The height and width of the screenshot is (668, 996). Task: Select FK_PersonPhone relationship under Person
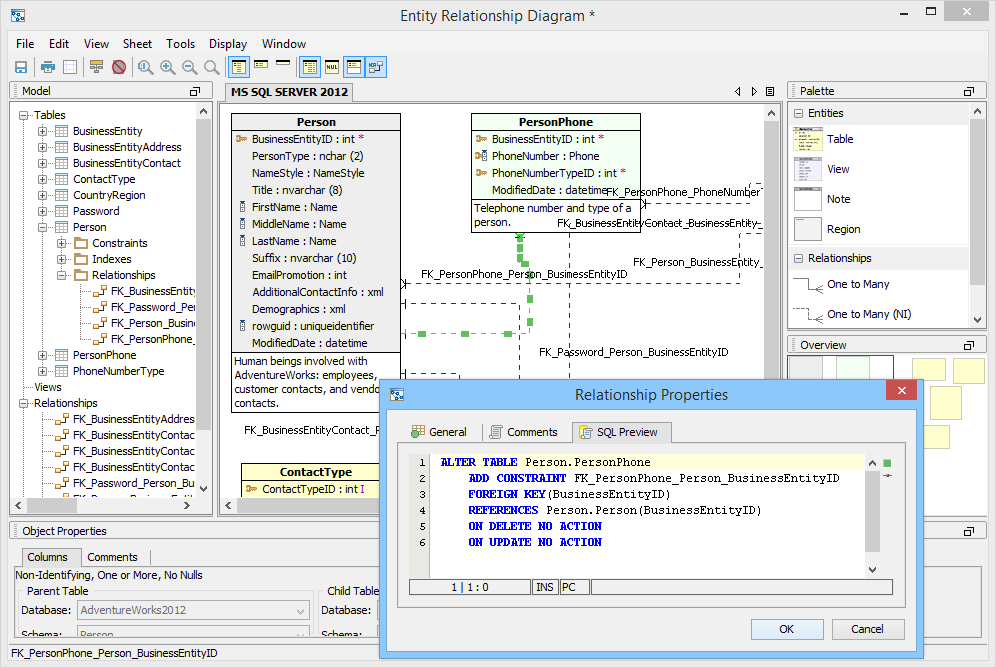click(x=144, y=340)
